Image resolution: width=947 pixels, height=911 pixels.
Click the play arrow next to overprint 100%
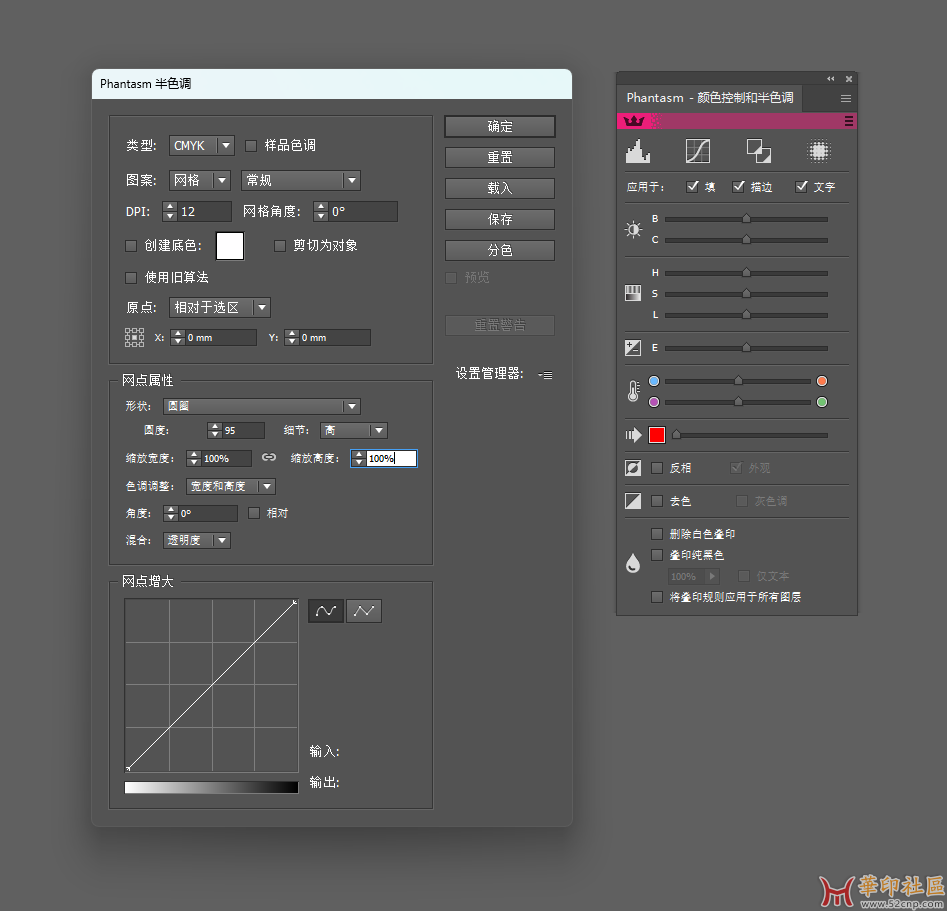tap(711, 576)
